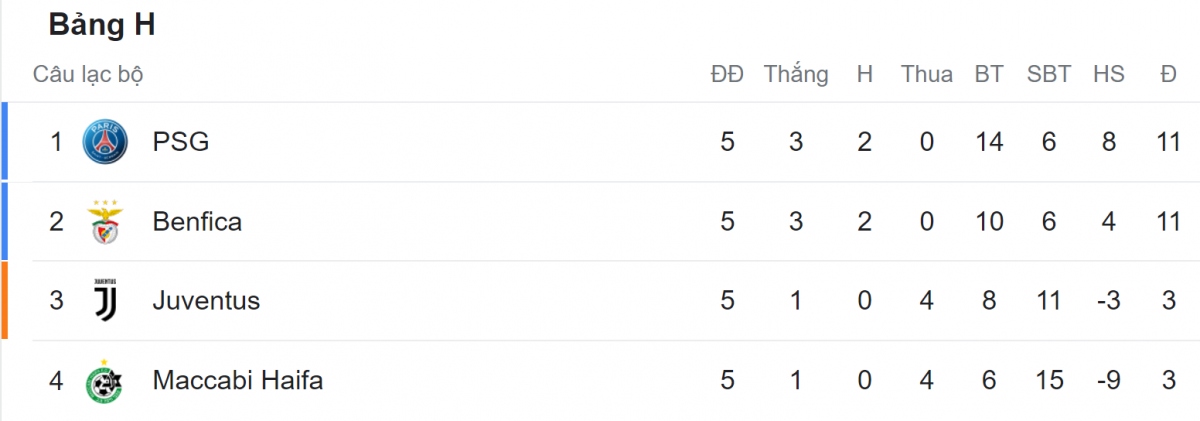Select the Maccabi Haifa team name
This screenshot has width=1200, height=421.
[237, 380]
